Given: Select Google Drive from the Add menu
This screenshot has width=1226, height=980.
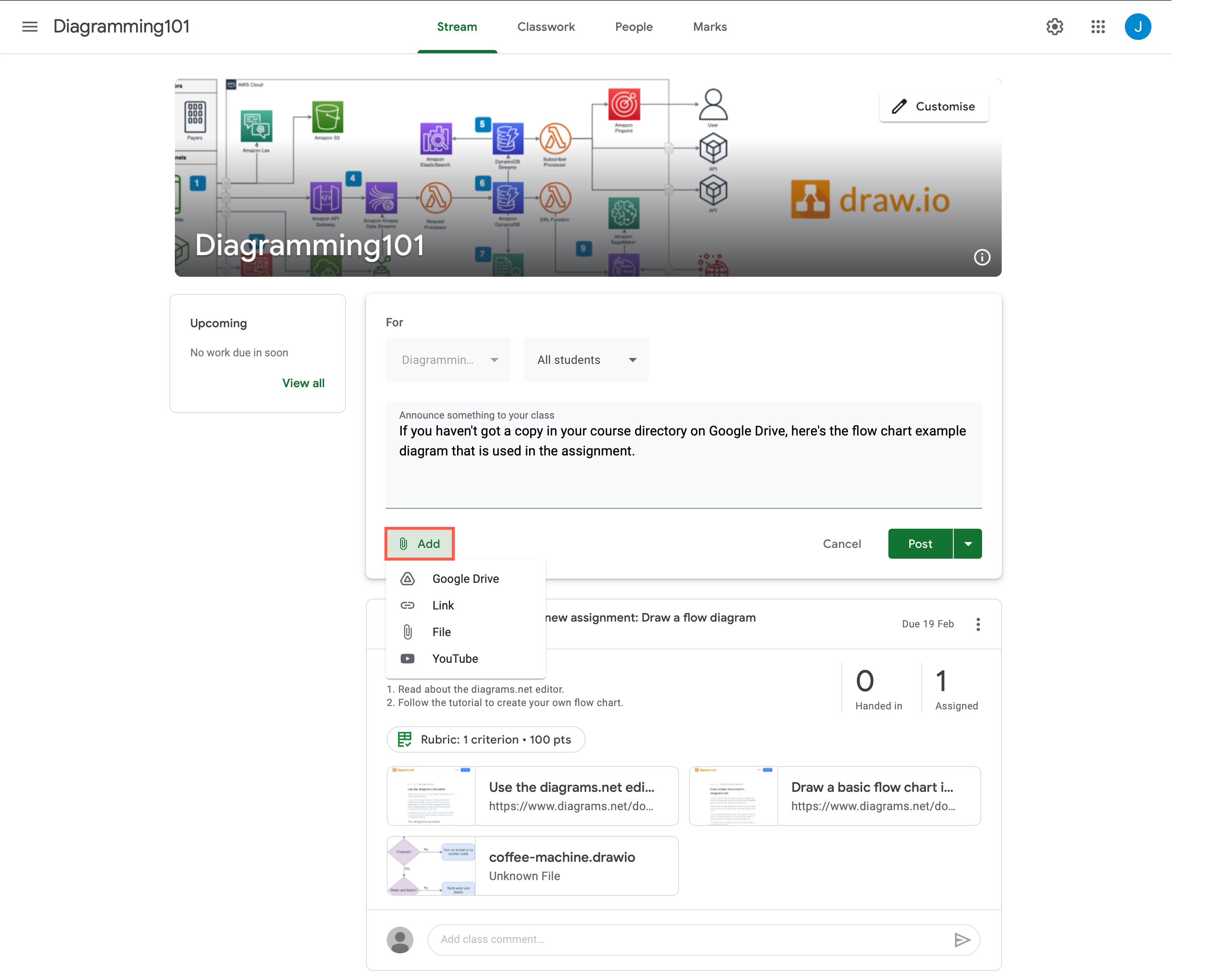Looking at the screenshot, I should 465,578.
